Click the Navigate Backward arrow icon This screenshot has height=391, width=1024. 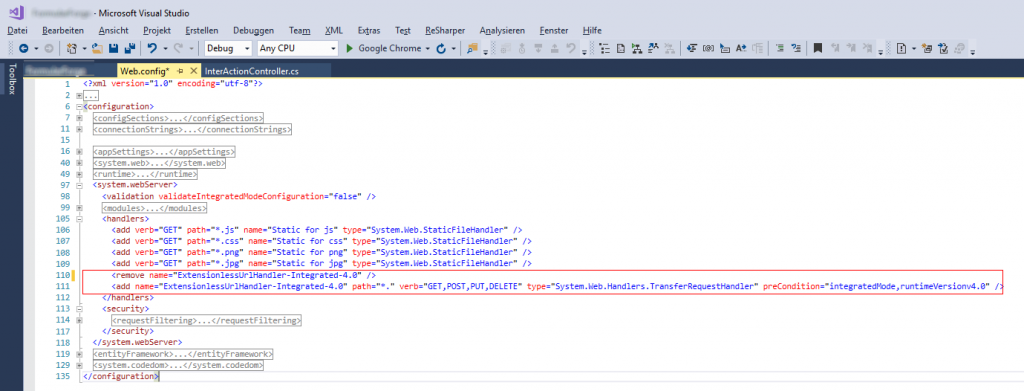tap(24, 48)
